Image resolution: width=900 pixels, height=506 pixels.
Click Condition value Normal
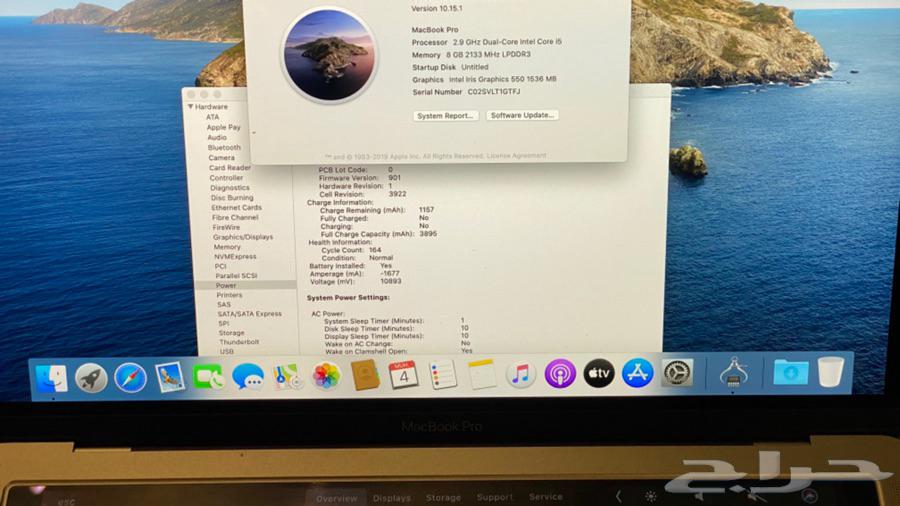[x=381, y=258]
